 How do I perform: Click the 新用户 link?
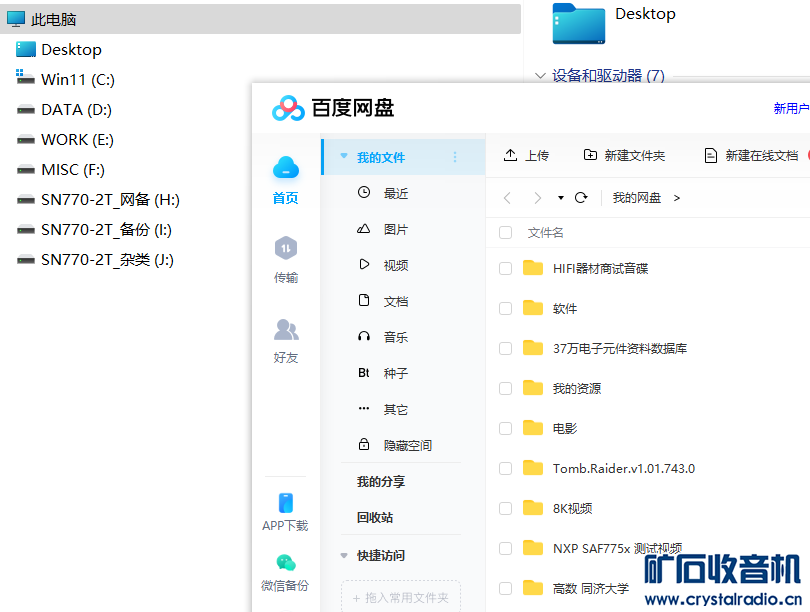tap(791, 108)
